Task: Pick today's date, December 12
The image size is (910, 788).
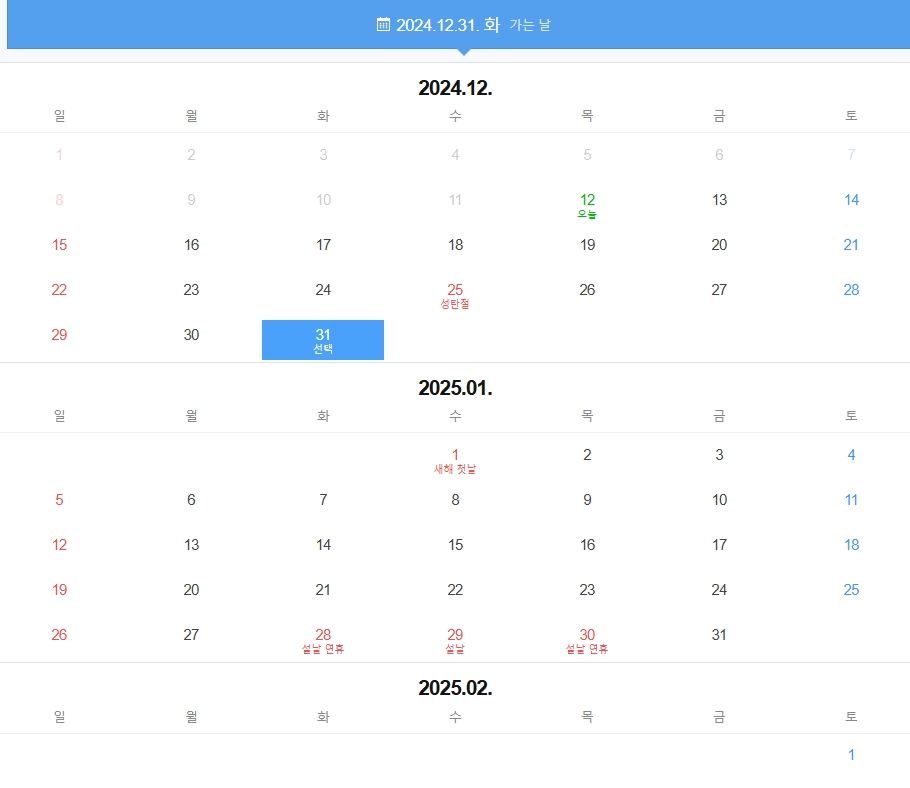Action: point(587,205)
